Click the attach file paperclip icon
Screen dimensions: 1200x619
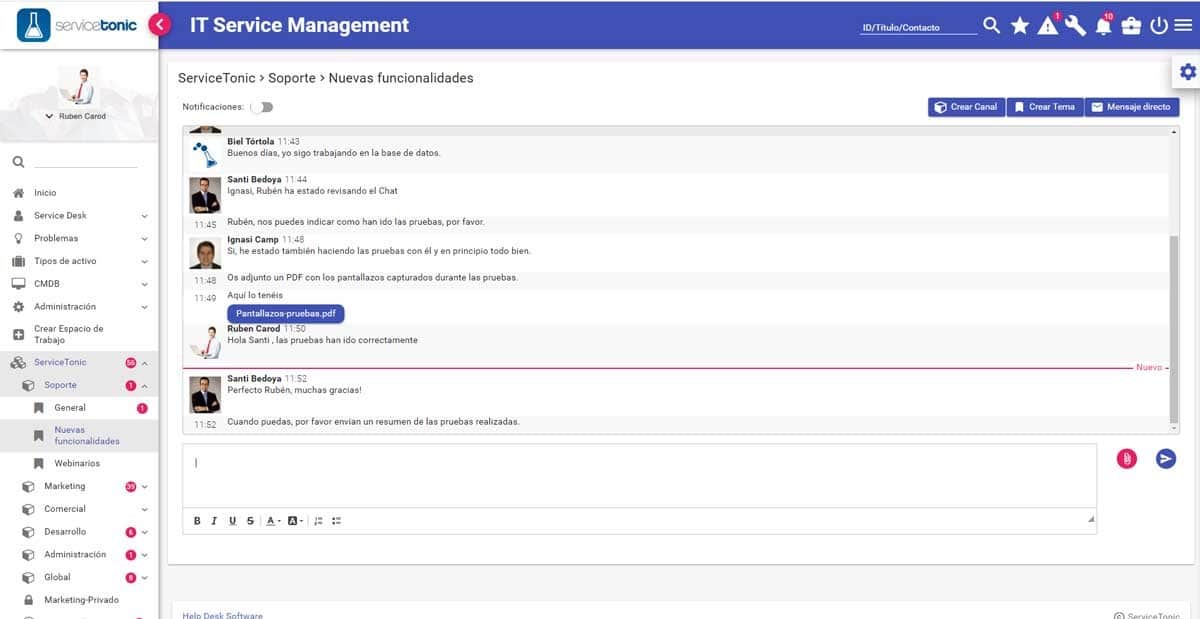pyautogui.click(x=1127, y=458)
